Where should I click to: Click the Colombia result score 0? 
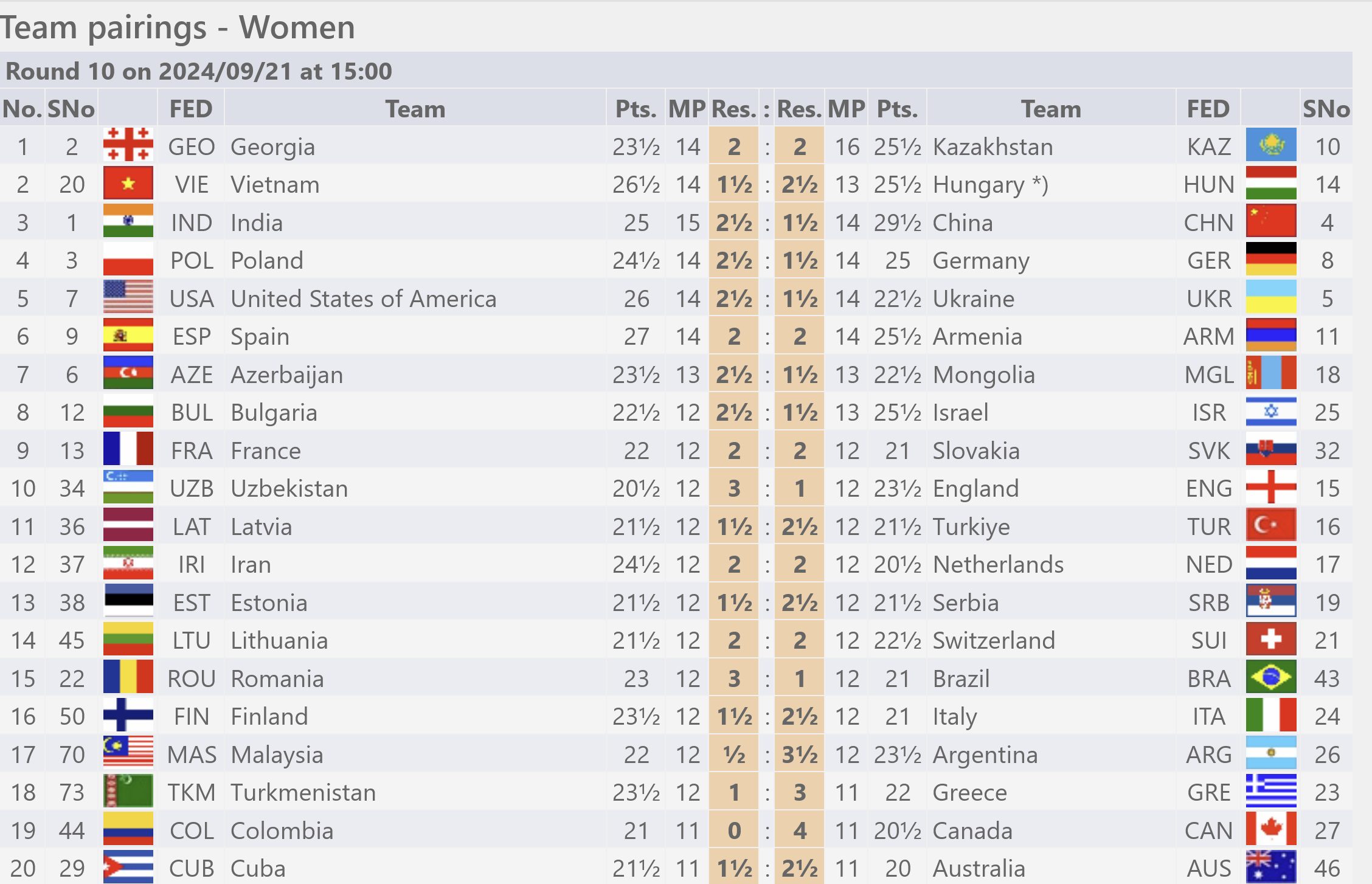(734, 830)
